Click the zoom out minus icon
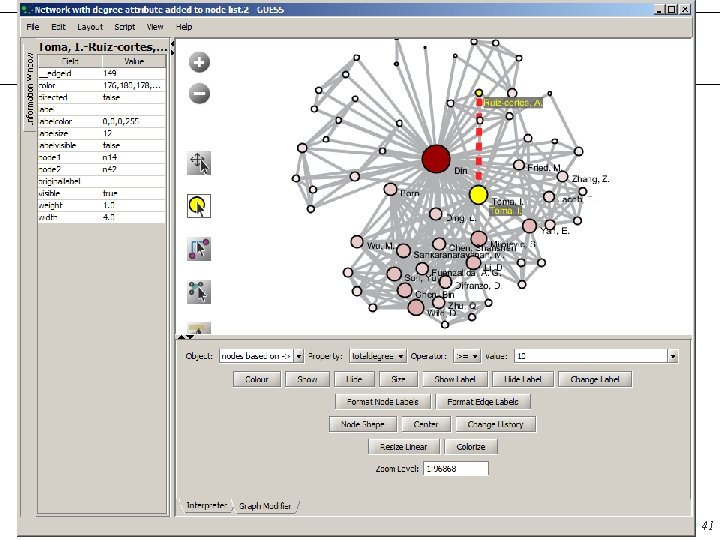720x540 pixels. pyautogui.click(x=199, y=94)
